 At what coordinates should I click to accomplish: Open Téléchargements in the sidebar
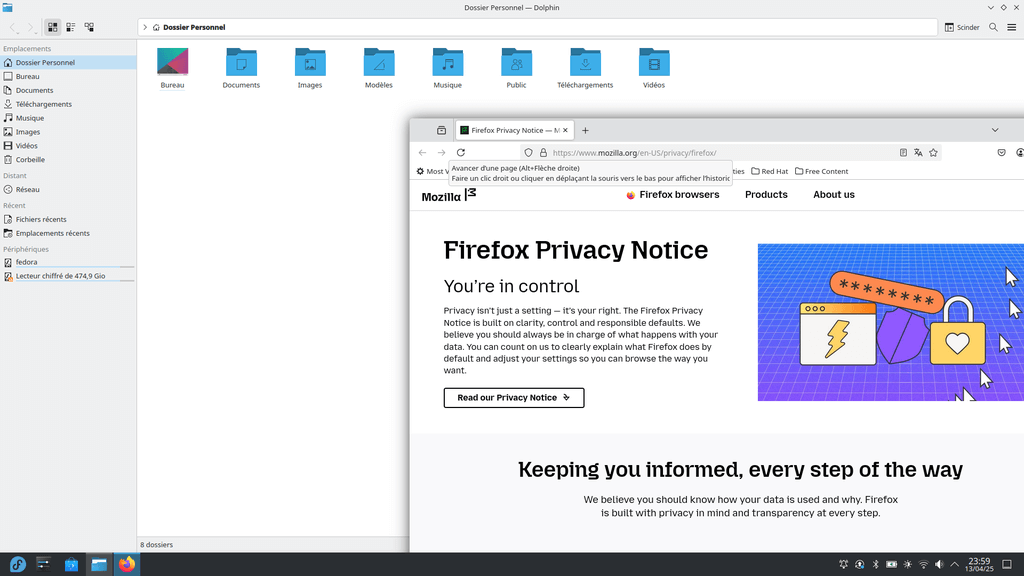[68, 104]
